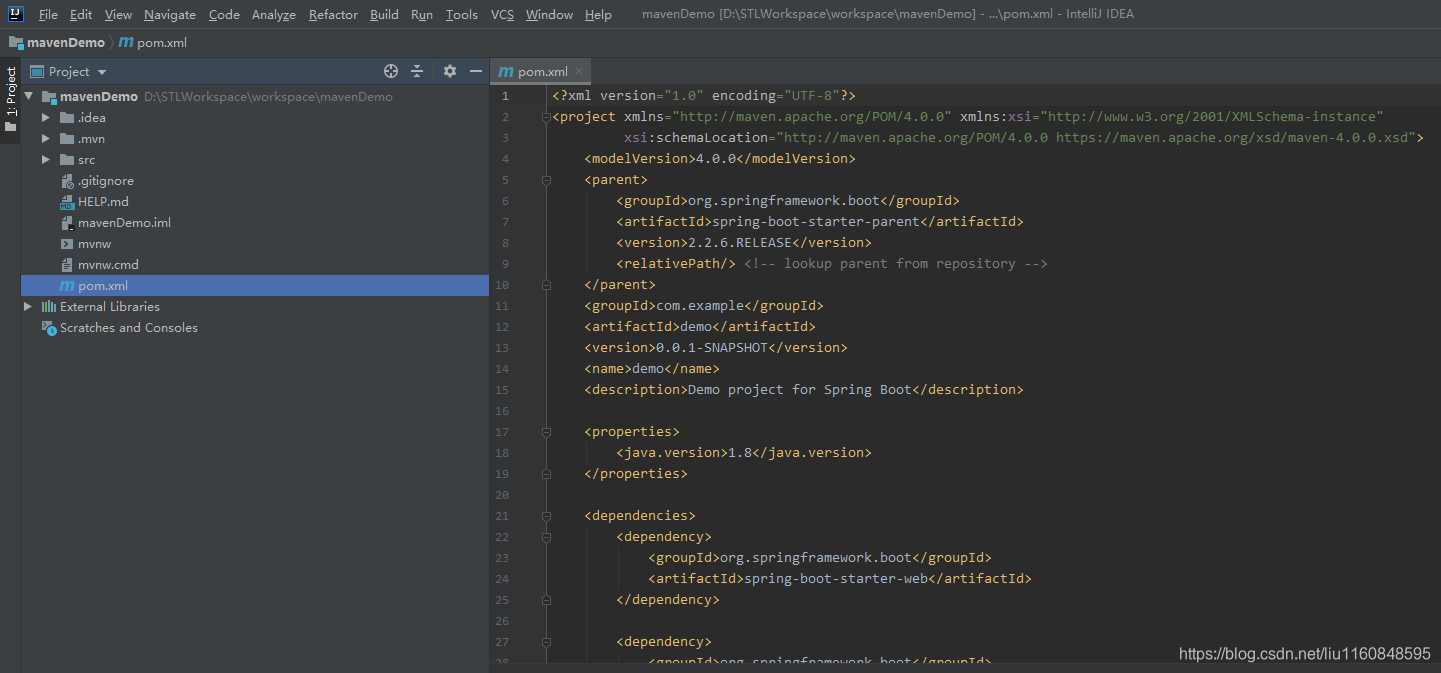Click the src folder icon

67,160
